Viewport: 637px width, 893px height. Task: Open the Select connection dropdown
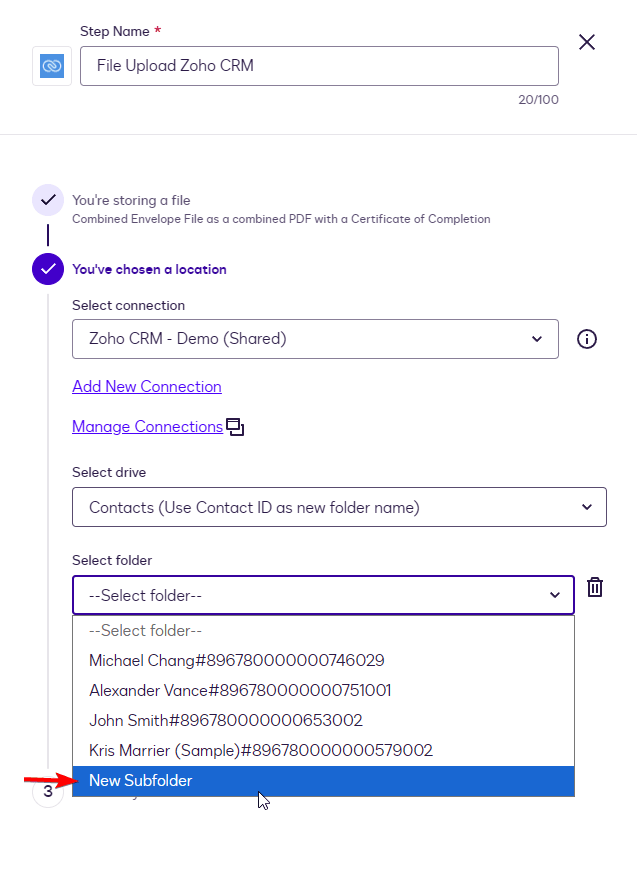315,339
